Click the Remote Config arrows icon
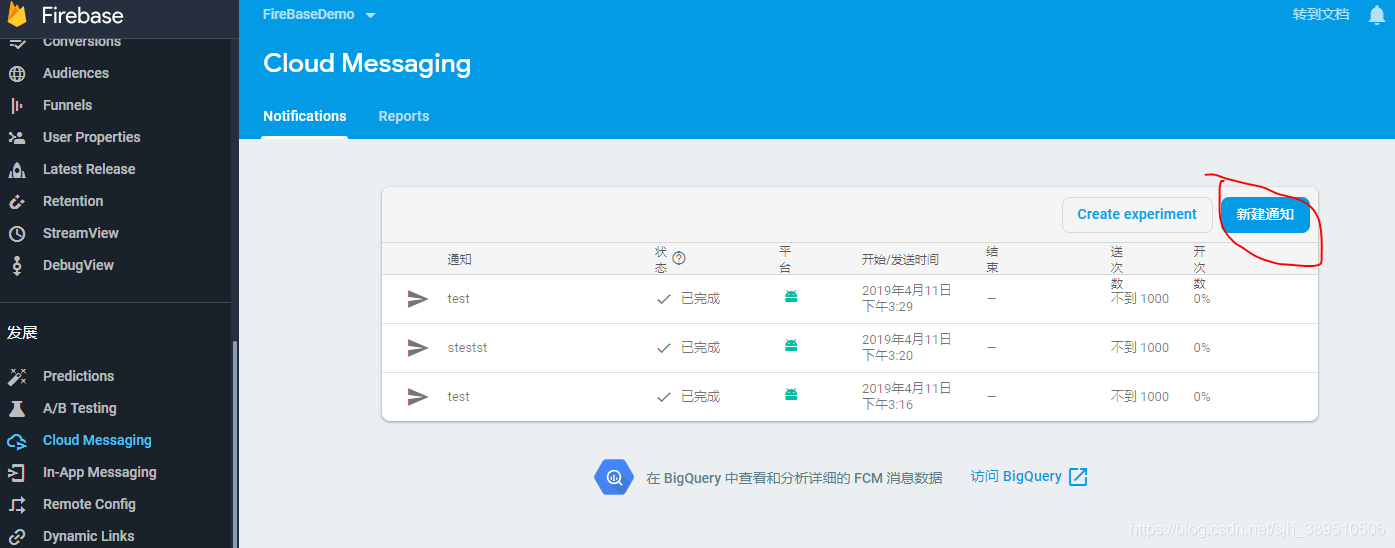1395x548 pixels. coord(17,504)
